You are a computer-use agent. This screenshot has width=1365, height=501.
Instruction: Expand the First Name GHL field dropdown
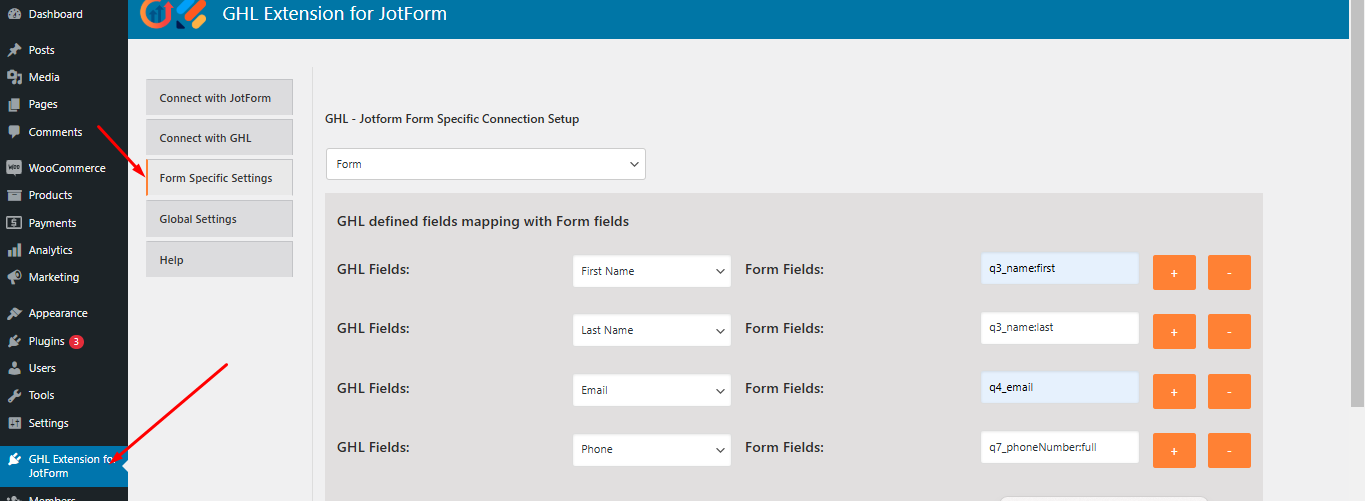[651, 271]
